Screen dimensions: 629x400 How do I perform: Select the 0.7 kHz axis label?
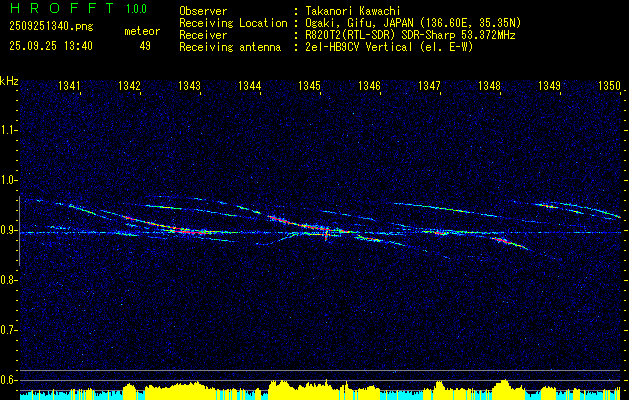click(x=8, y=330)
